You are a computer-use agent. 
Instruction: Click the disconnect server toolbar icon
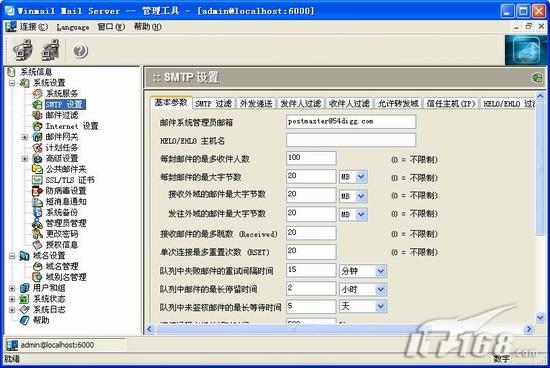(51, 50)
